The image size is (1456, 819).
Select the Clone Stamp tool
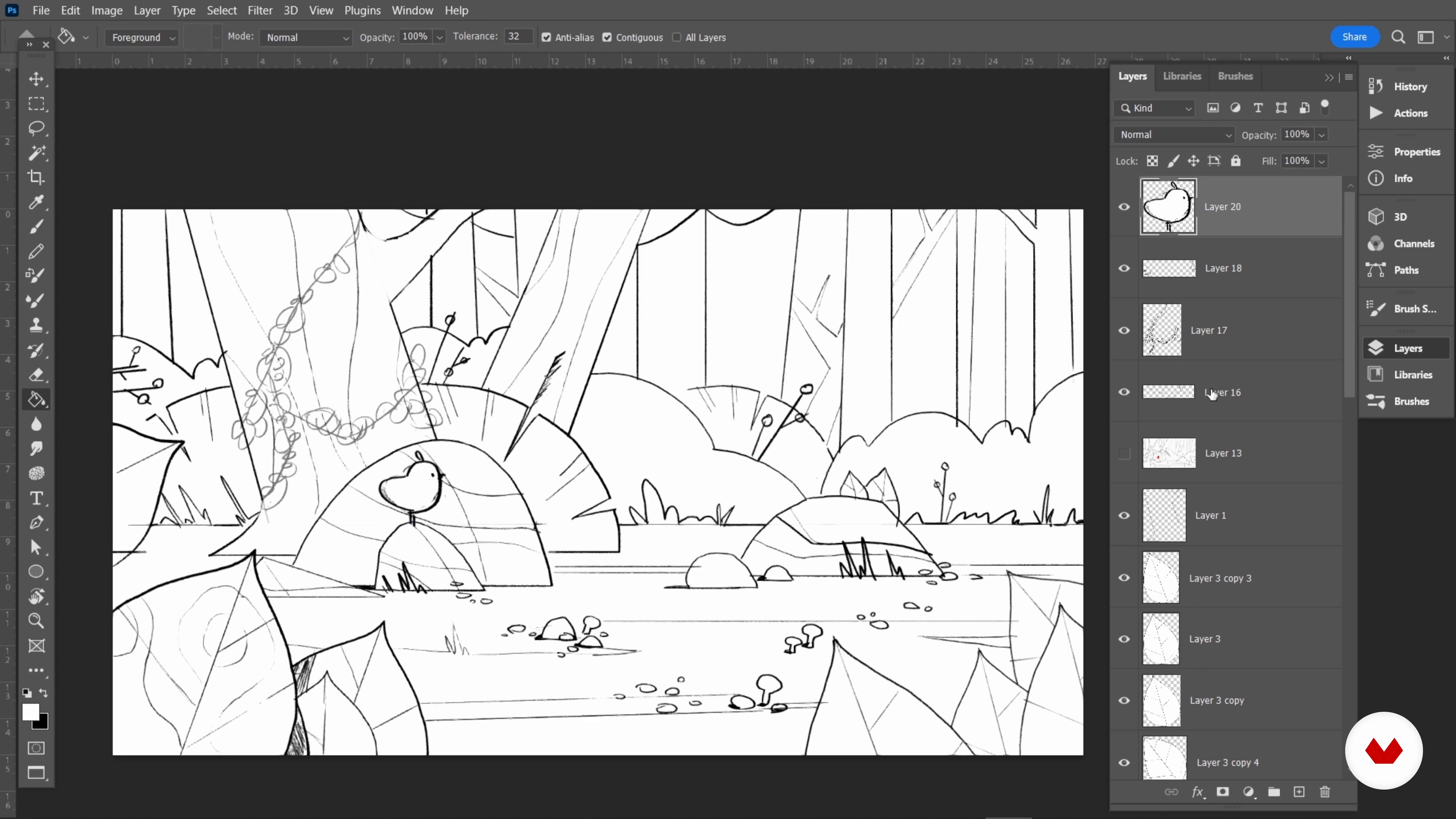(37, 325)
